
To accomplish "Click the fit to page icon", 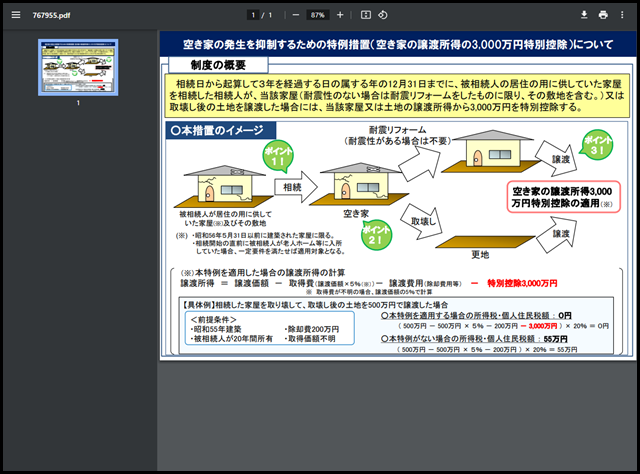I will pyautogui.click(x=366, y=15).
